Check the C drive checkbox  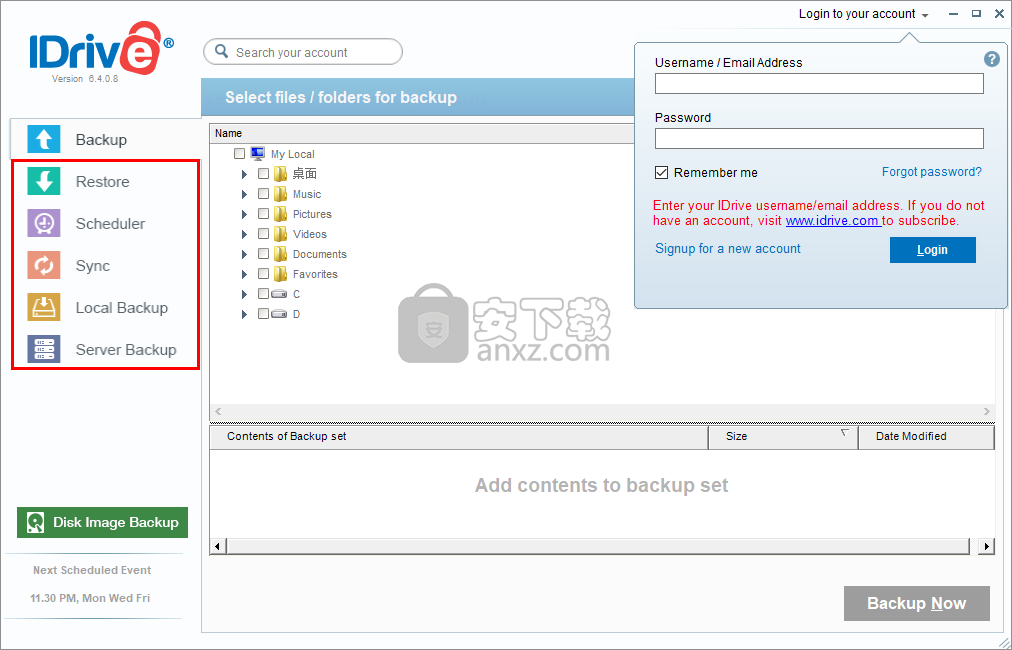(263, 294)
